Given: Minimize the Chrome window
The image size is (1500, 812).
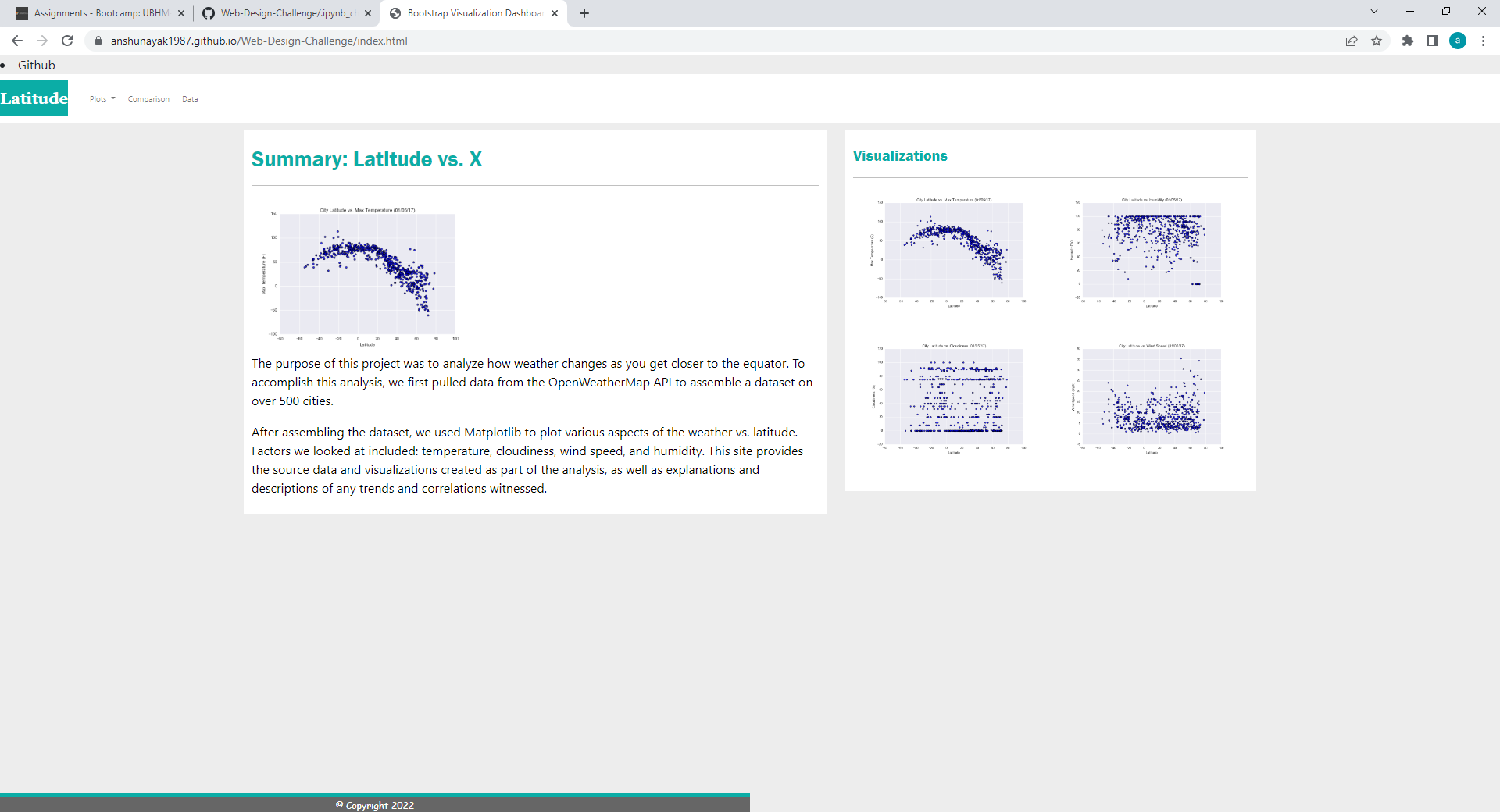Looking at the screenshot, I should [x=1410, y=11].
